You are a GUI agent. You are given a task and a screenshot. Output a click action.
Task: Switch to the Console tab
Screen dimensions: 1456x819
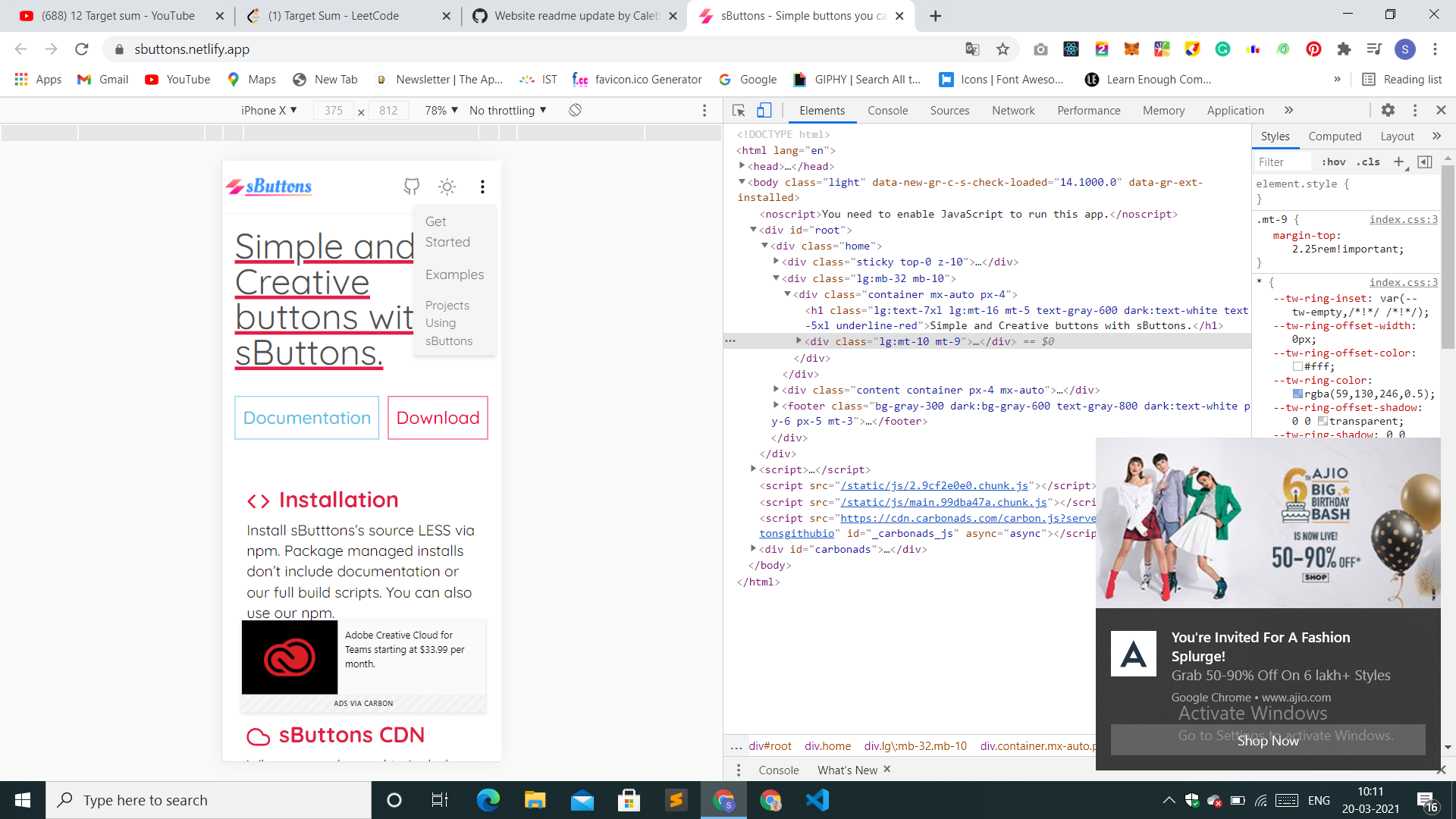[887, 111]
